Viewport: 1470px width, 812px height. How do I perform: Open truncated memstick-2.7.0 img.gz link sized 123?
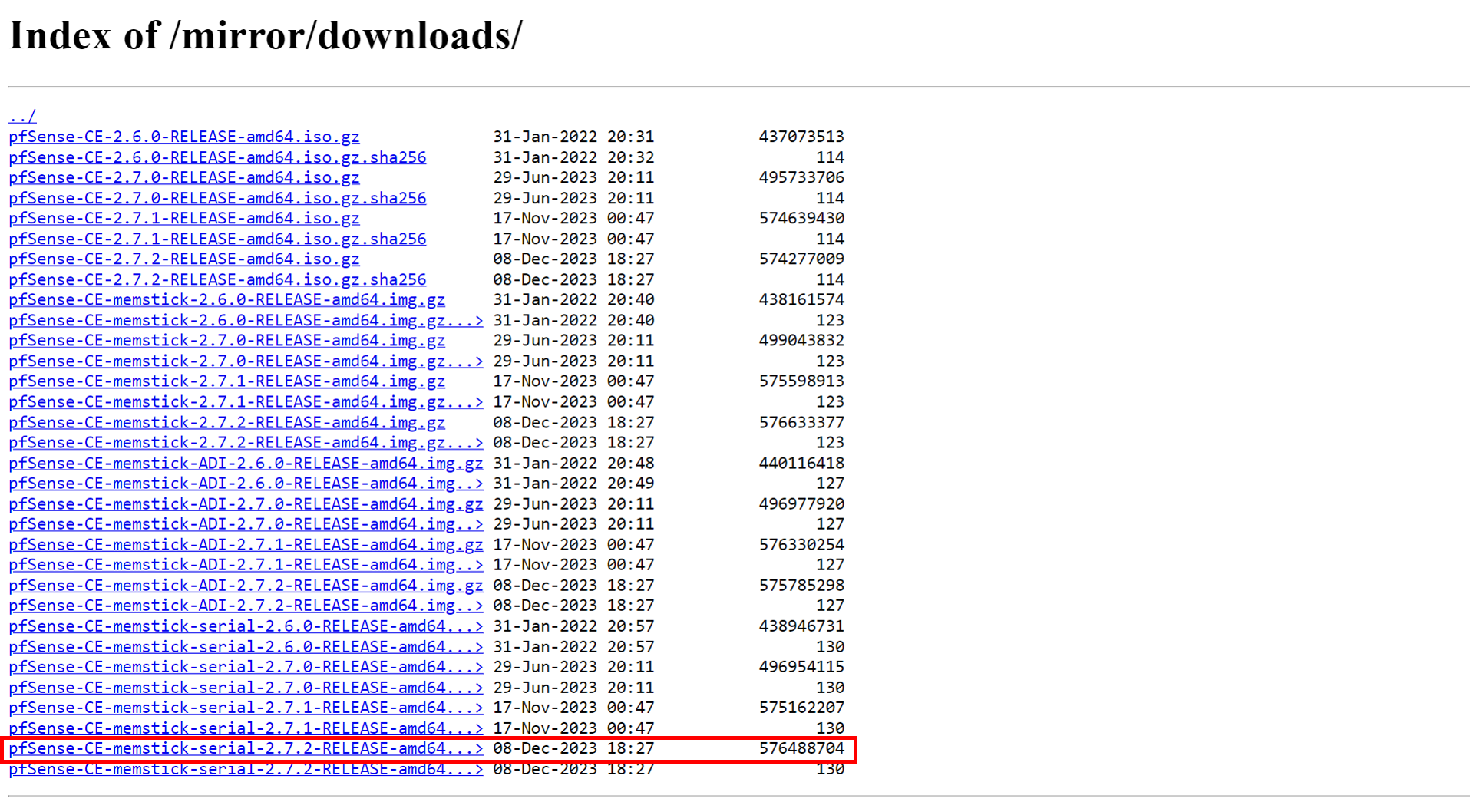pyautogui.click(x=246, y=361)
